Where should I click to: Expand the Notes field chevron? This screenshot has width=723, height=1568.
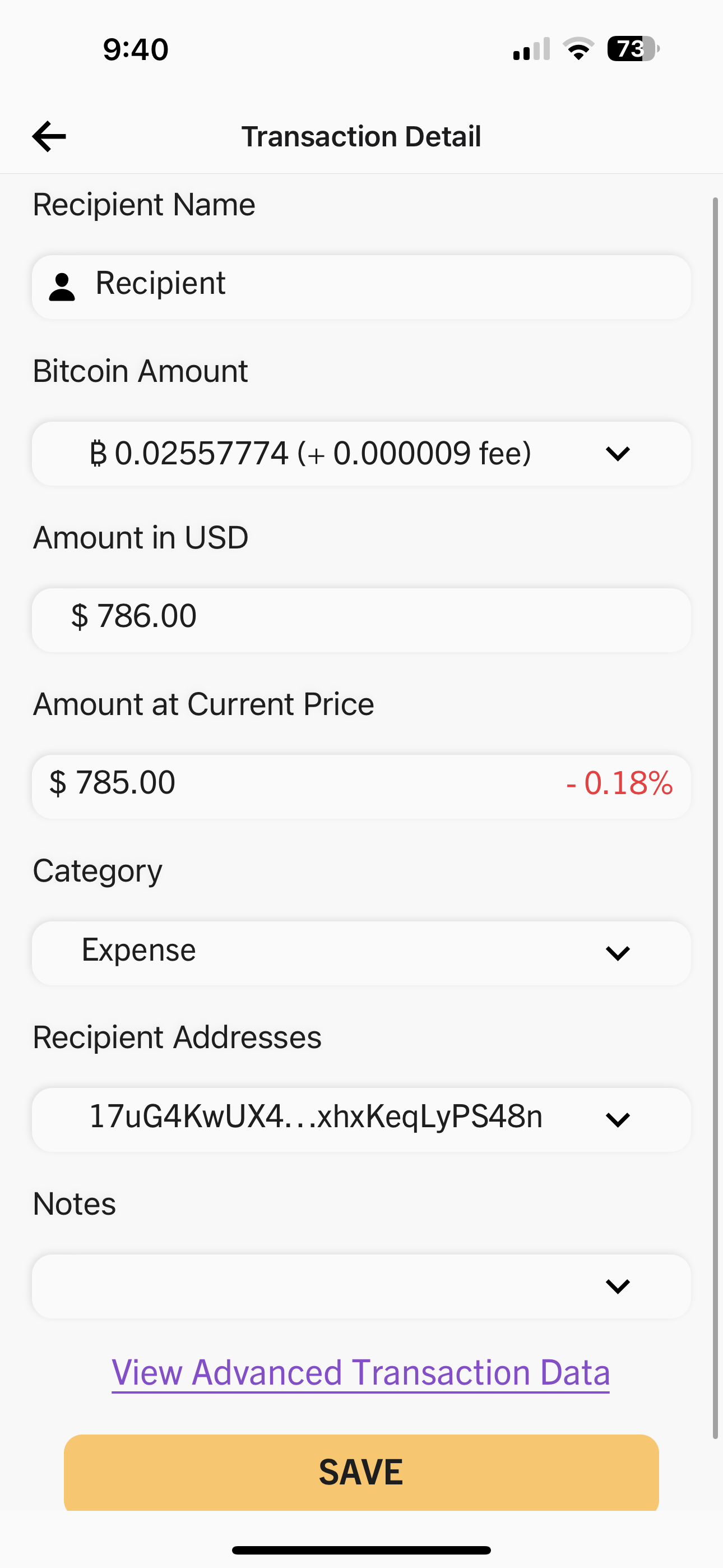618,1286
